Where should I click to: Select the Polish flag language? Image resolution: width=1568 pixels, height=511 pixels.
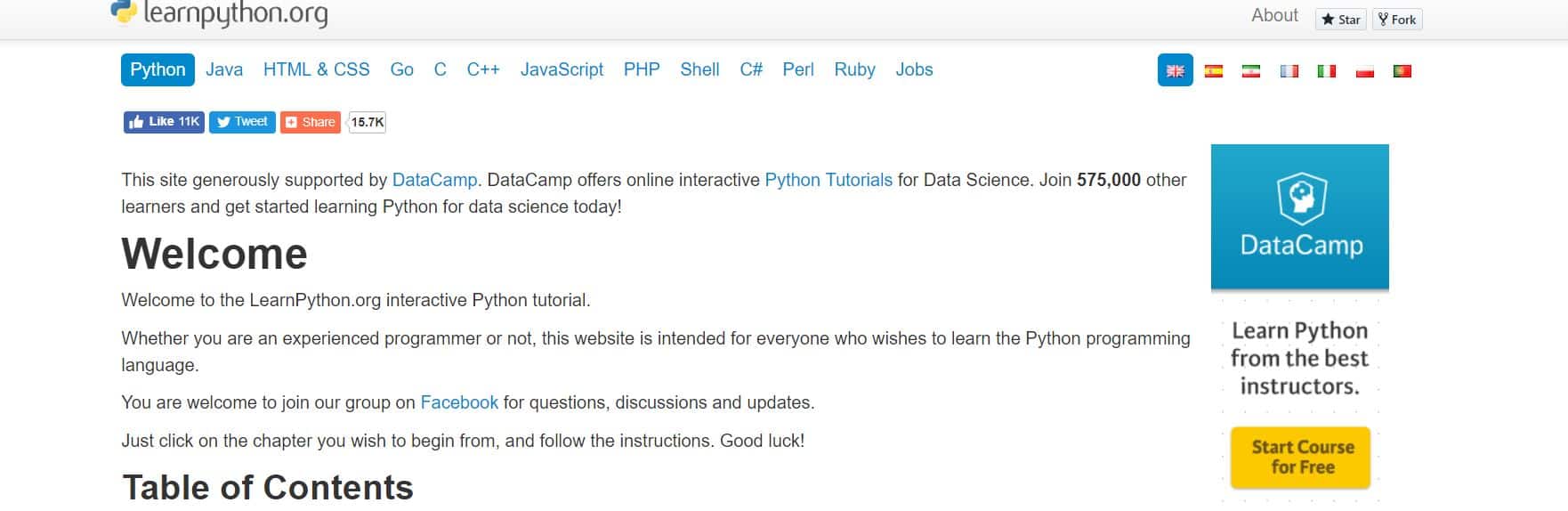[1364, 71]
